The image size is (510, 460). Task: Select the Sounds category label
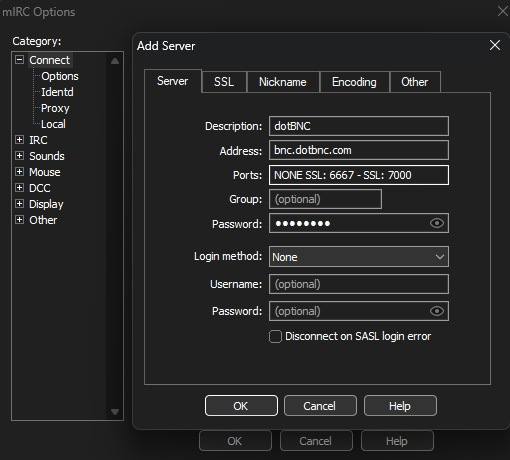[x=47, y=156]
